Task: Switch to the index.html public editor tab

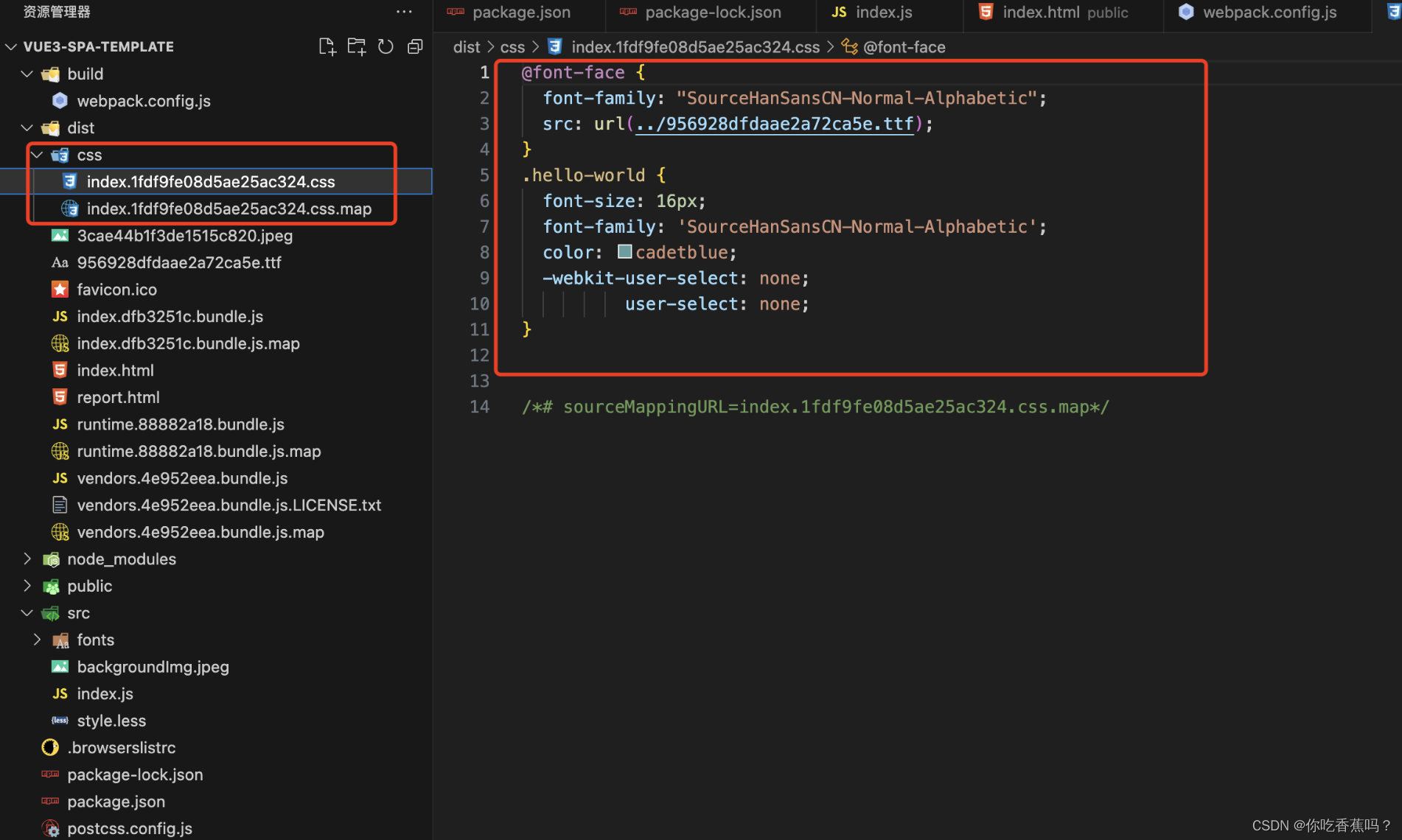Action: point(1063,13)
